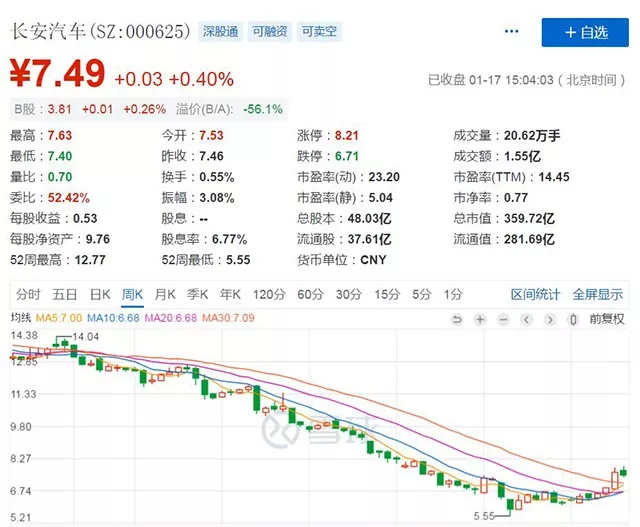Zoom out the chart with minus icon
This screenshot has width=640, height=527.
click(x=504, y=319)
